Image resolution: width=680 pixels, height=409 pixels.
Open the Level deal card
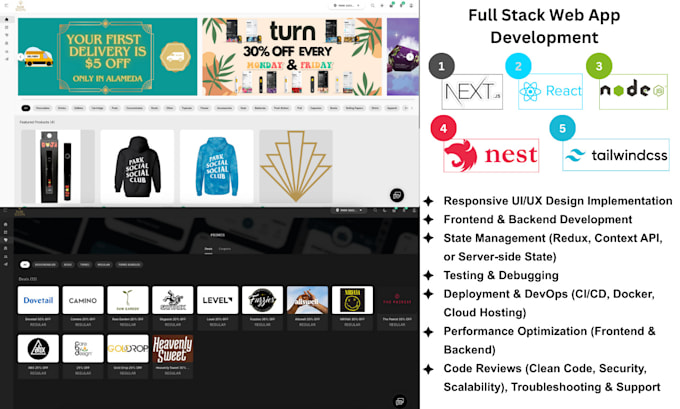(218, 308)
